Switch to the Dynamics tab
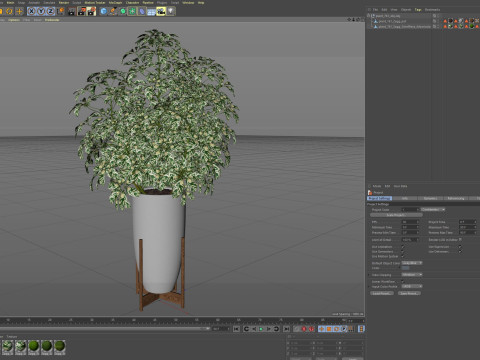The image size is (480, 360). [x=430, y=198]
